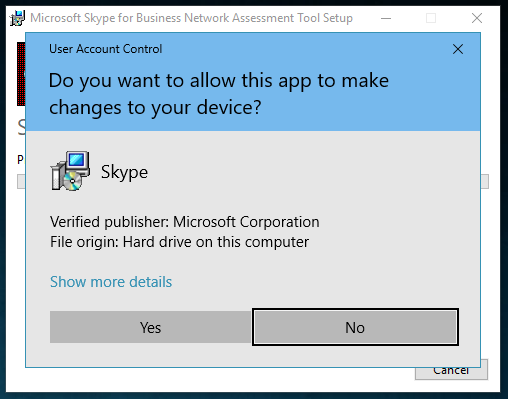This screenshot has width=508, height=399.
Task: Click the partially hidden 'P' status label
Action: (x=21, y=160)
